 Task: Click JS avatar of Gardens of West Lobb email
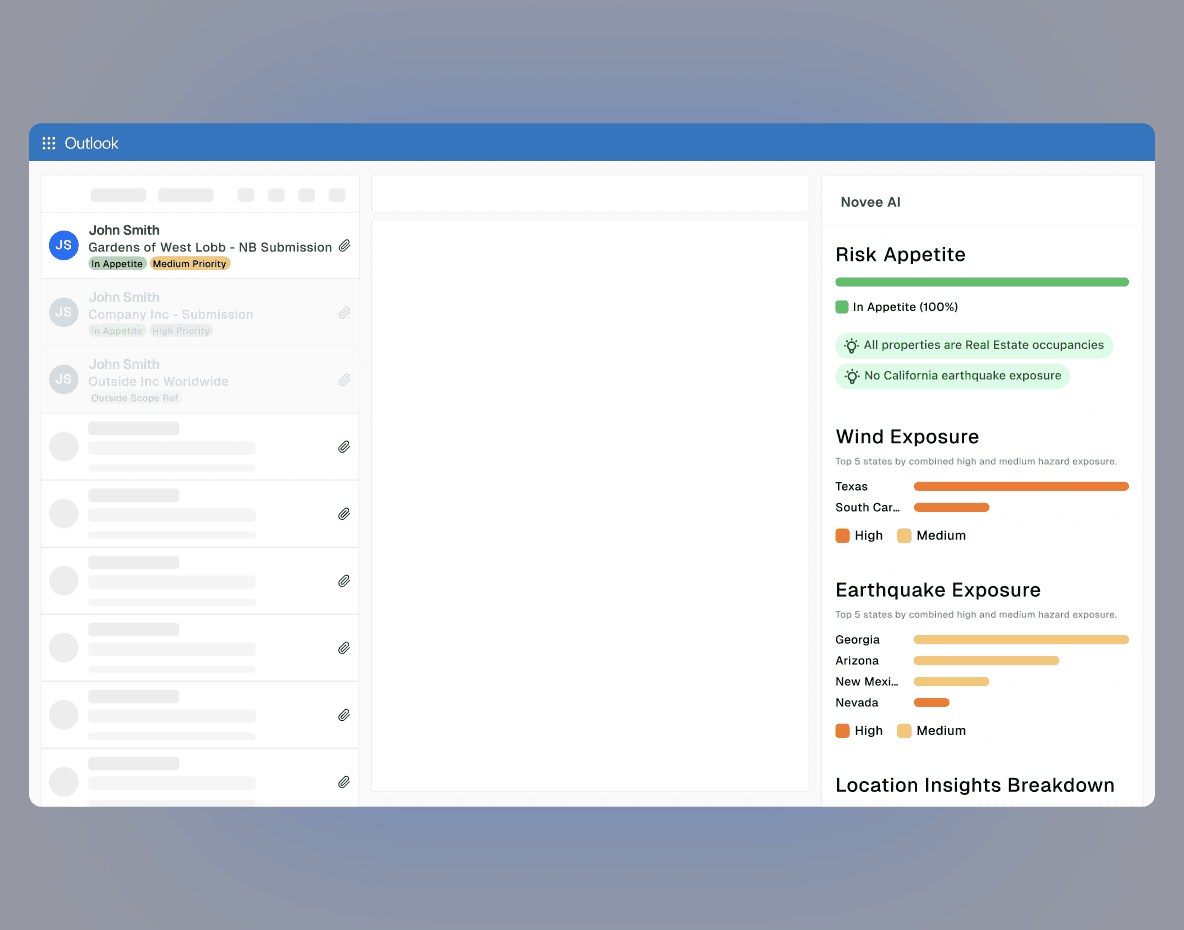coord(63,245)
